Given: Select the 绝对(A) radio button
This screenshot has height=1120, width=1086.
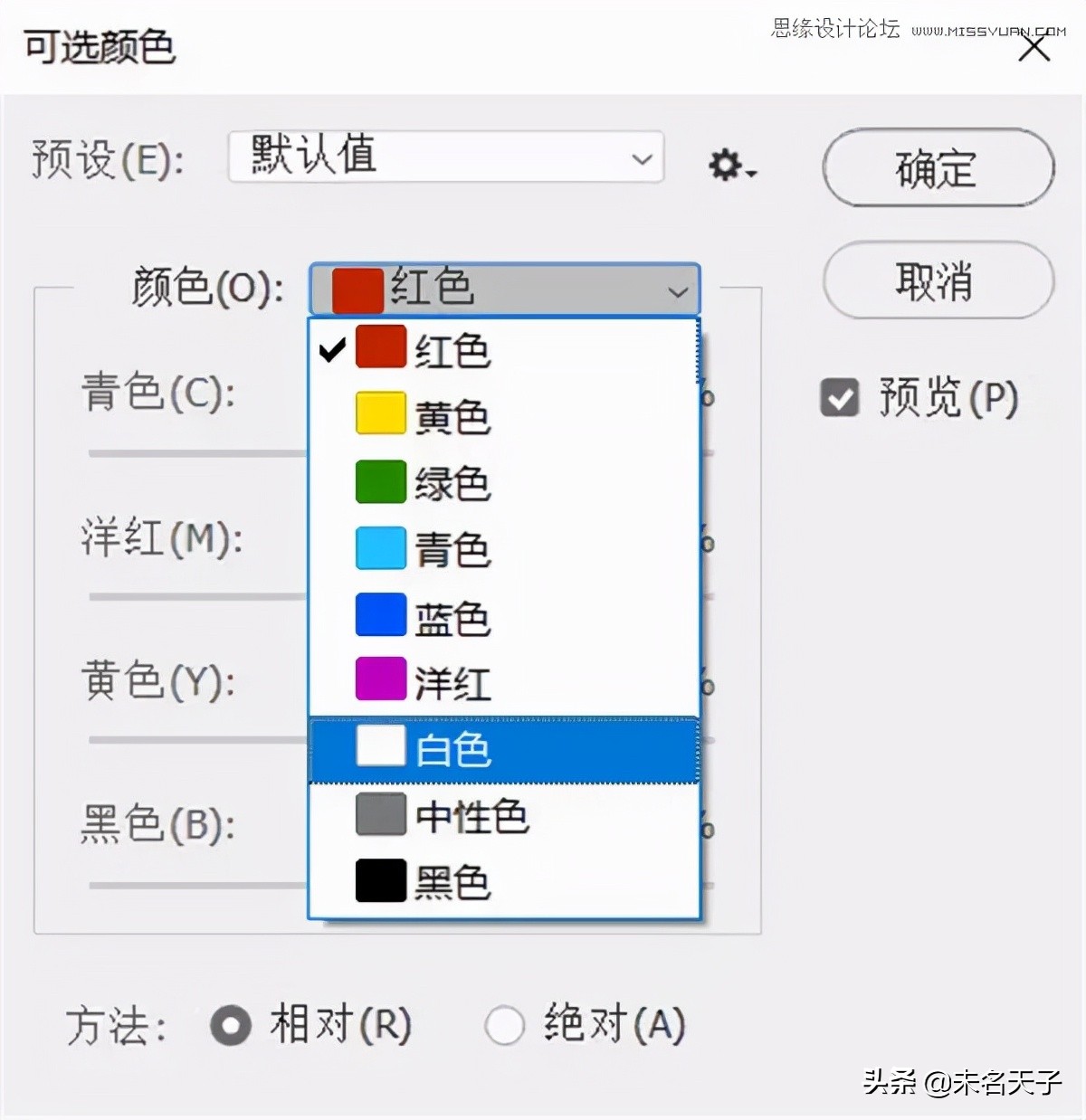Looking at the screenshot, I should [504, 1024].
